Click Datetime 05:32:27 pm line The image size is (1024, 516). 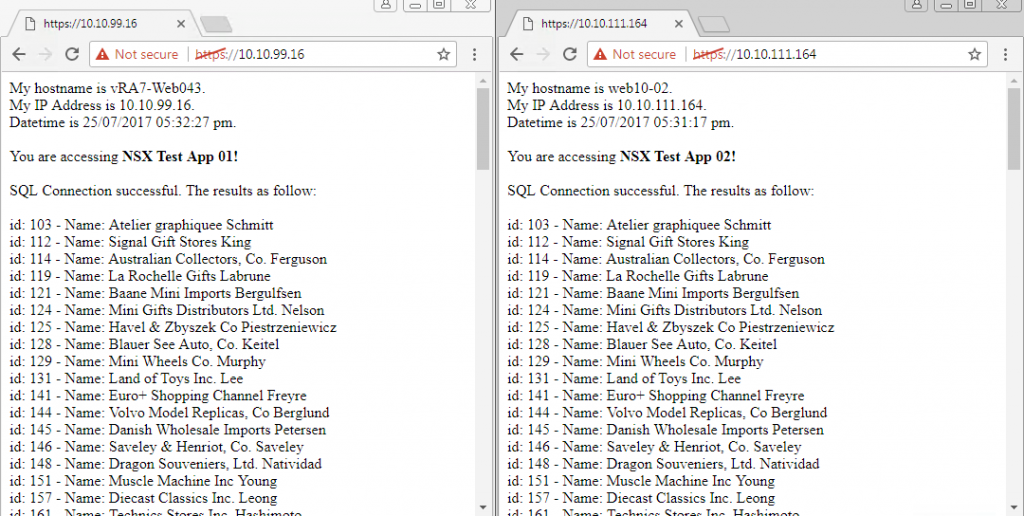(x=123, y=122)
